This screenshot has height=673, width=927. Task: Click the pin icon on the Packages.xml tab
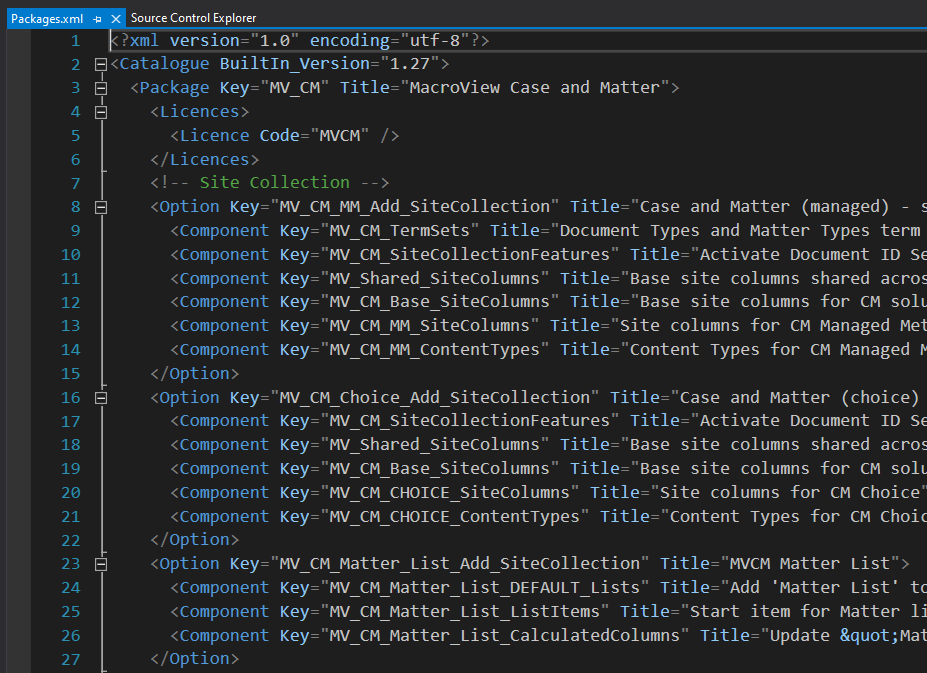(x=96, y=17)
